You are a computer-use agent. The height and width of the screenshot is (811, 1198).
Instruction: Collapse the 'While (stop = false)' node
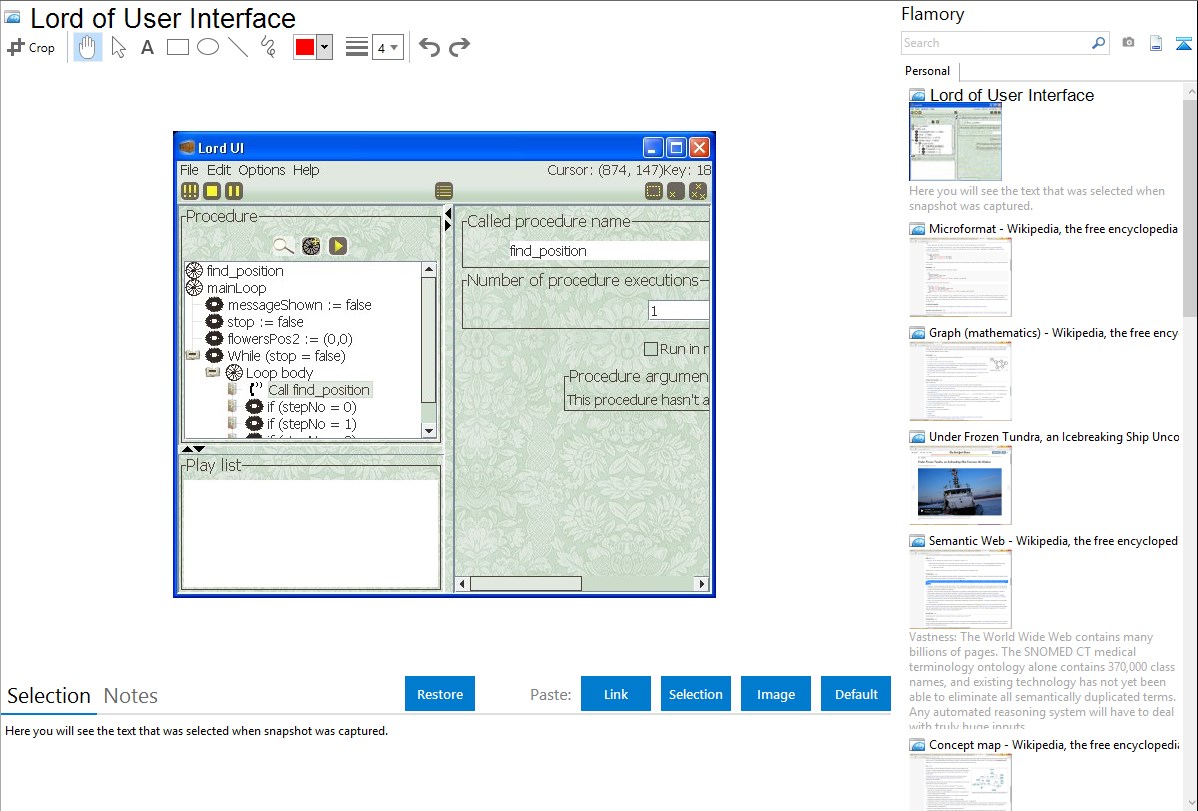pyautogui.click(x=193, y=355)
